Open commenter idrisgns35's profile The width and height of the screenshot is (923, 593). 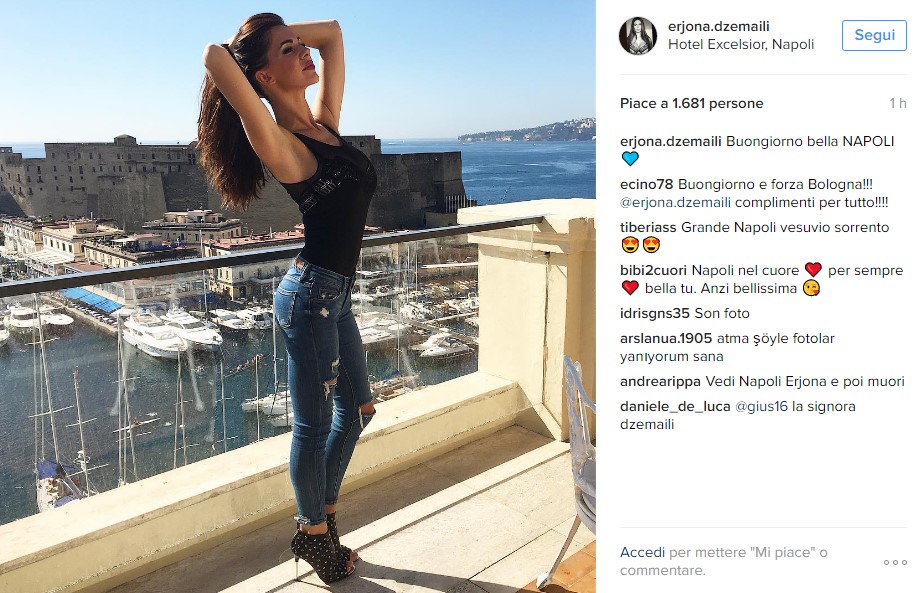click(655, 313)
